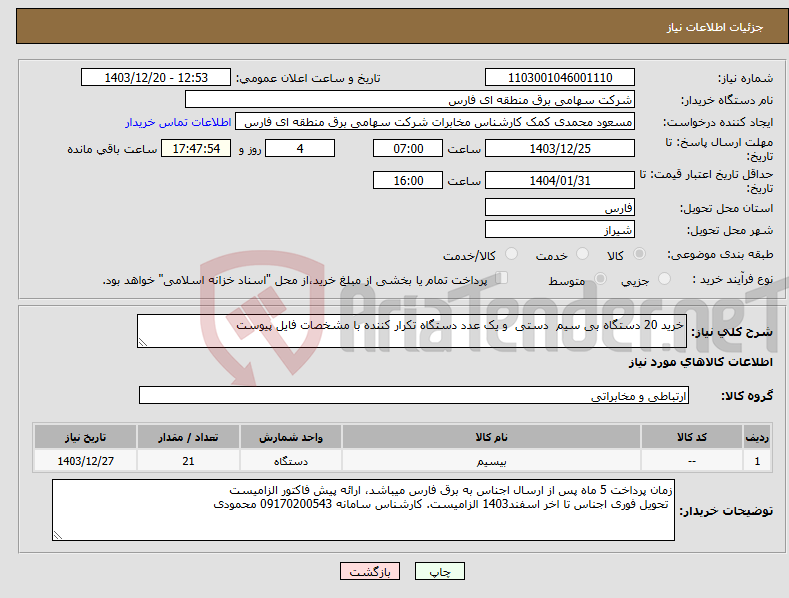Image resolution: width=789 pixels, height=598 pixels.
Task: Click the شرح کلی نیاز description textarea
Action: coord(412,331)
